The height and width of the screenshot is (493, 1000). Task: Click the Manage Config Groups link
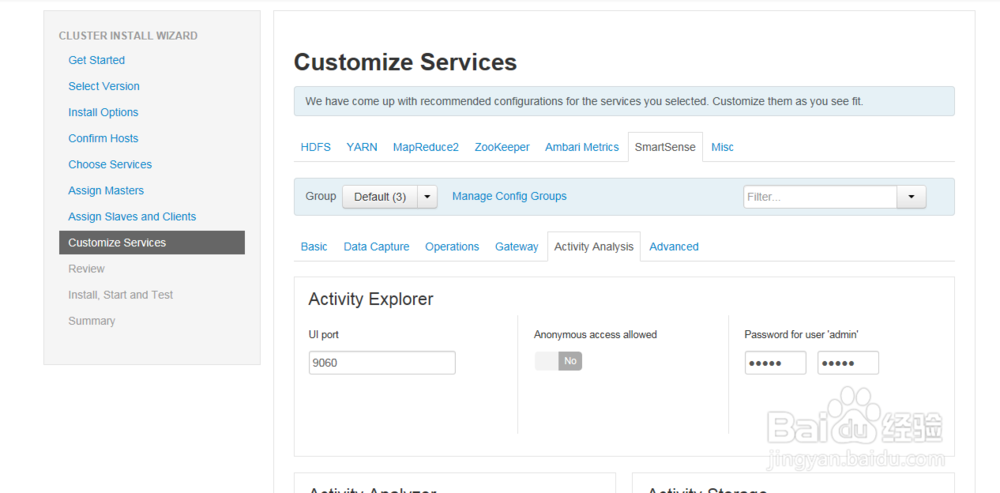pos(509,196)
